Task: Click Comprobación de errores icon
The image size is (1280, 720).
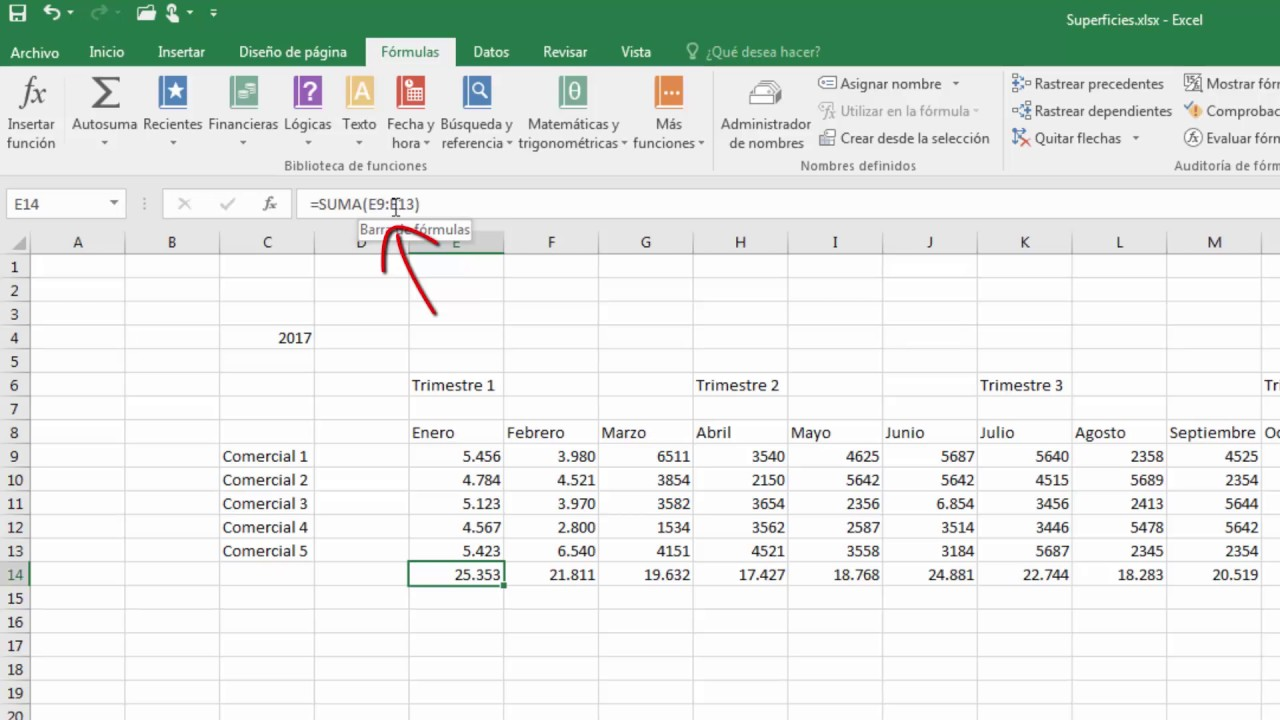Action: [1193, 111]
